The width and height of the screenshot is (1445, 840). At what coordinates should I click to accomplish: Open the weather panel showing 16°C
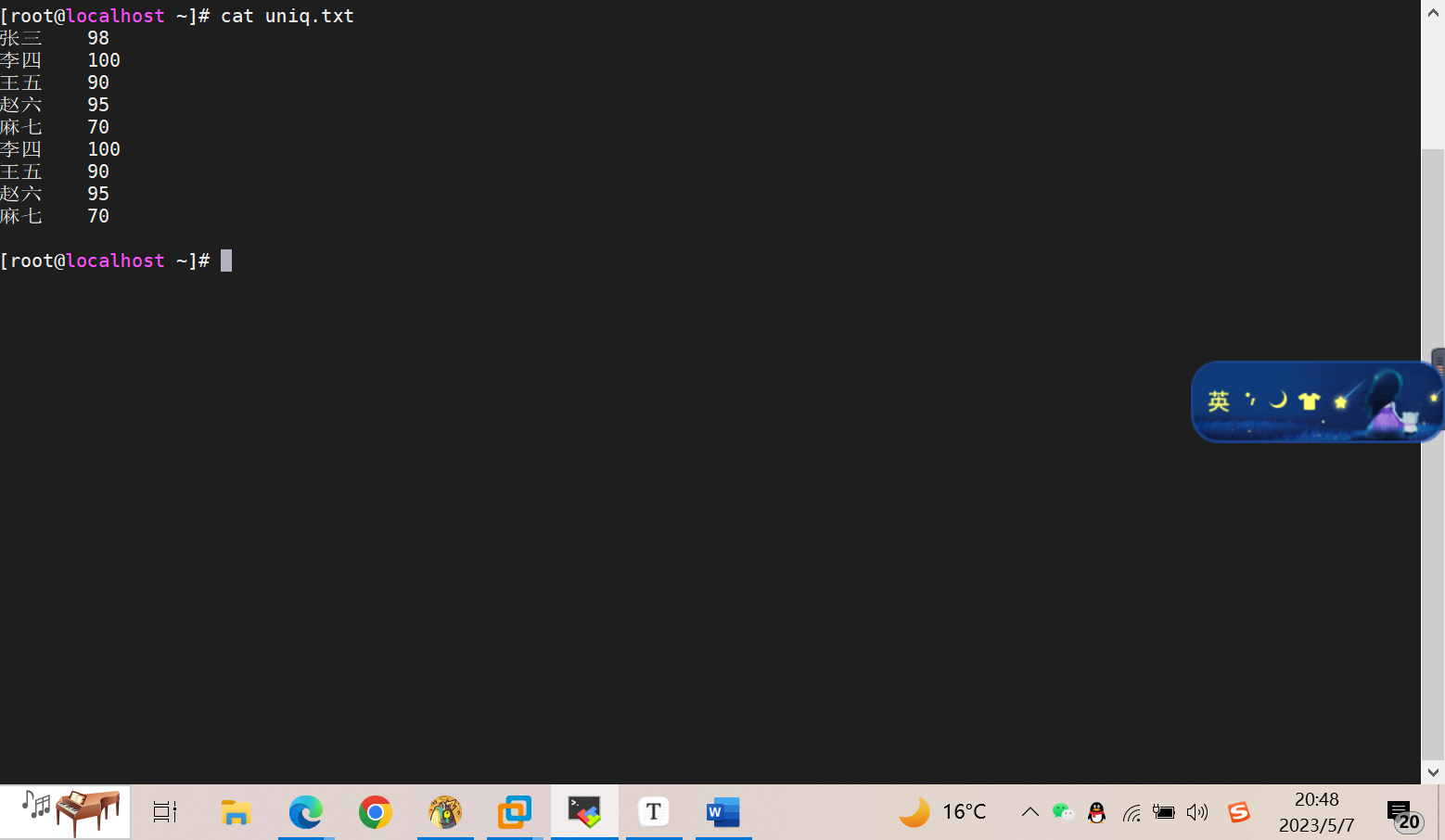tap(941, 811)
